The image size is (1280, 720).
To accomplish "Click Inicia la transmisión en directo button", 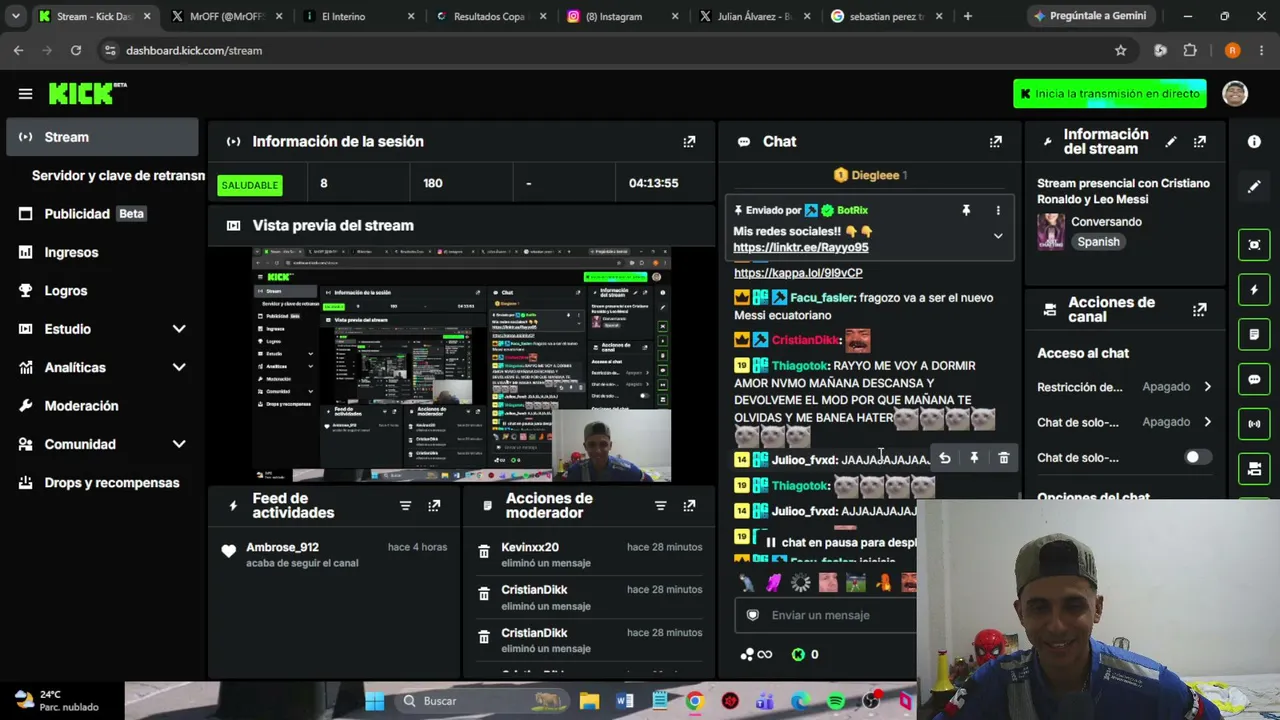I will pyautogui.click(x=1110, y=94).
